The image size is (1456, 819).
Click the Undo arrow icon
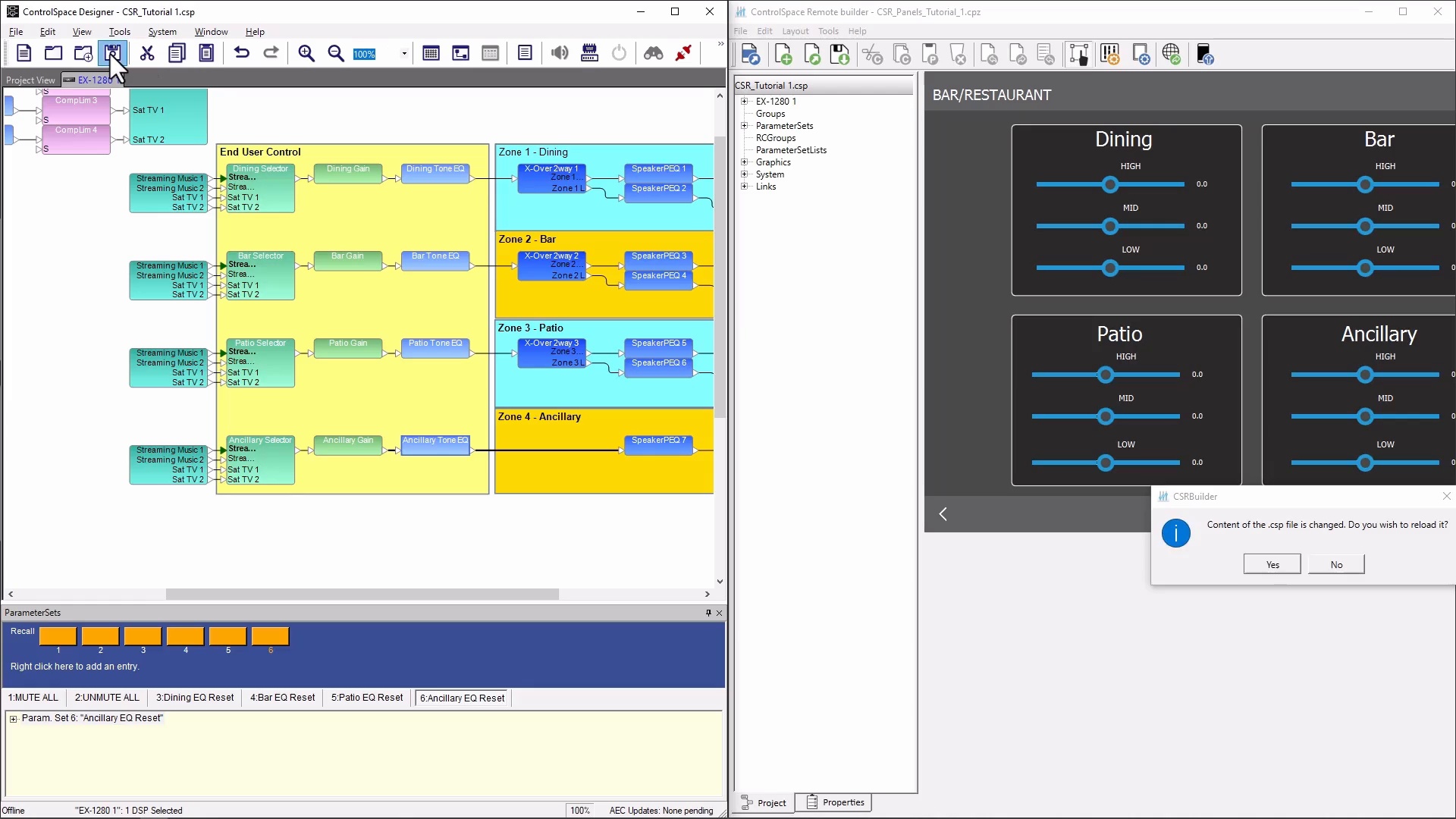coord(241,53)
